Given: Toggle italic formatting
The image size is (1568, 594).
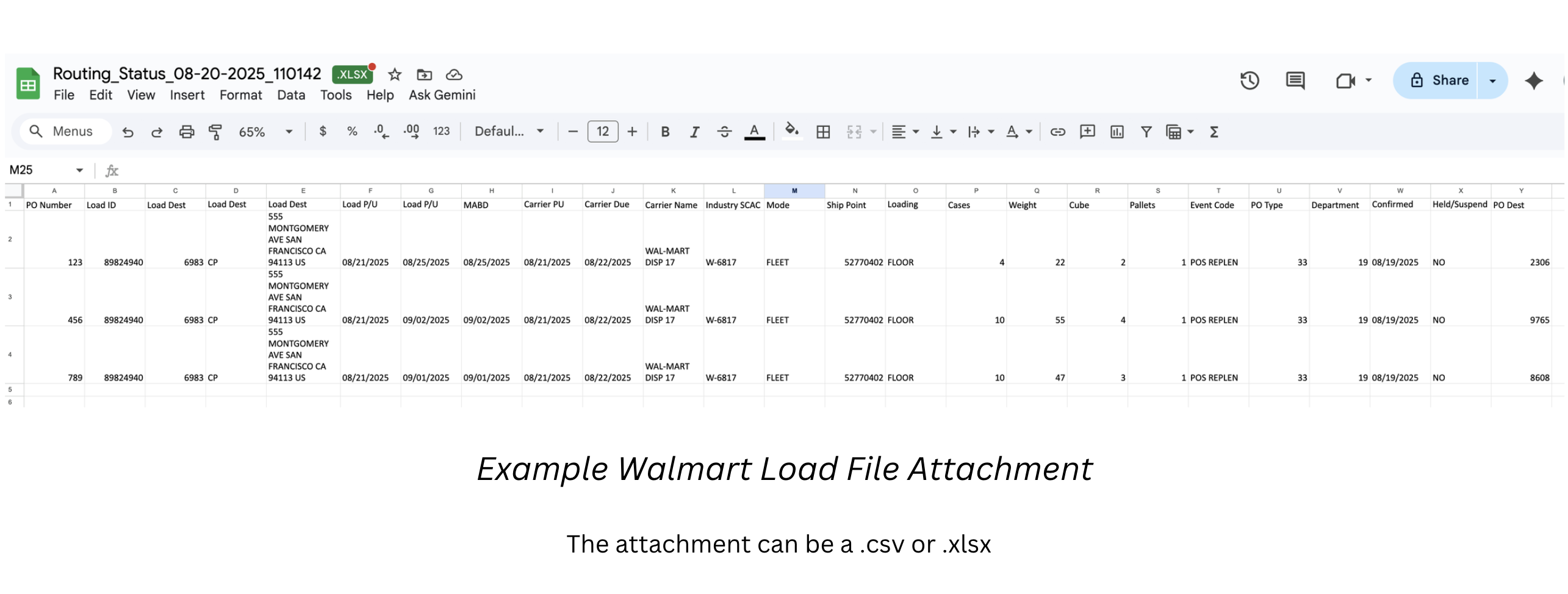Looking at the screenshot, I should [694, 132].
